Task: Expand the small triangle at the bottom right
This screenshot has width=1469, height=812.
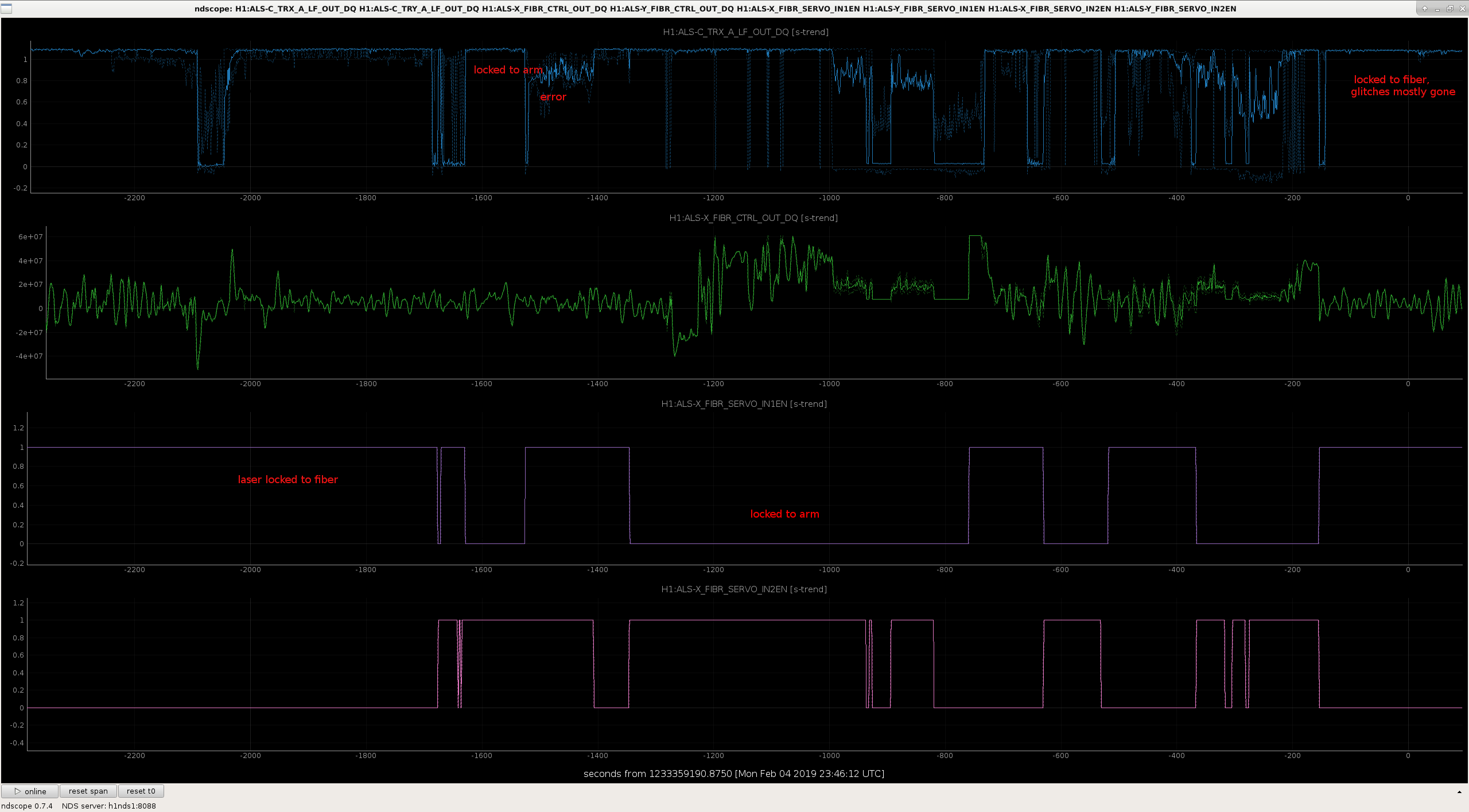Action: pos(1459,792)
